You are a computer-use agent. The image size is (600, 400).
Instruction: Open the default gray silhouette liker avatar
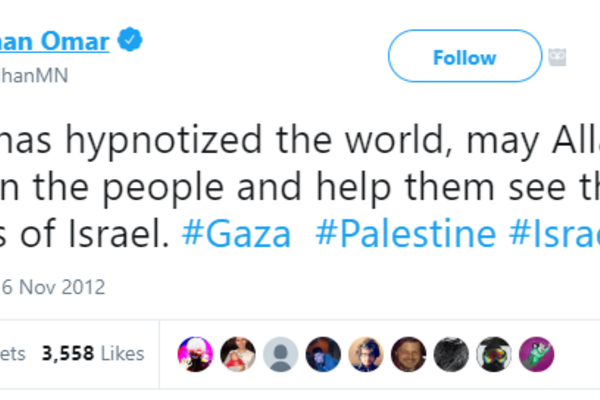(283, 353)
